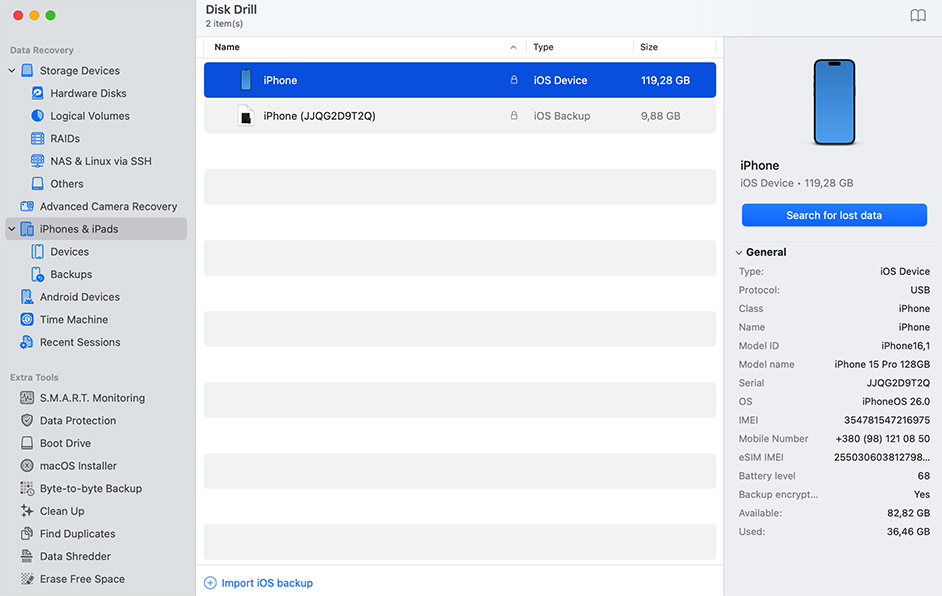
Task: Click the plus icon beside Import iOS backup
Action: pos(210,583)
